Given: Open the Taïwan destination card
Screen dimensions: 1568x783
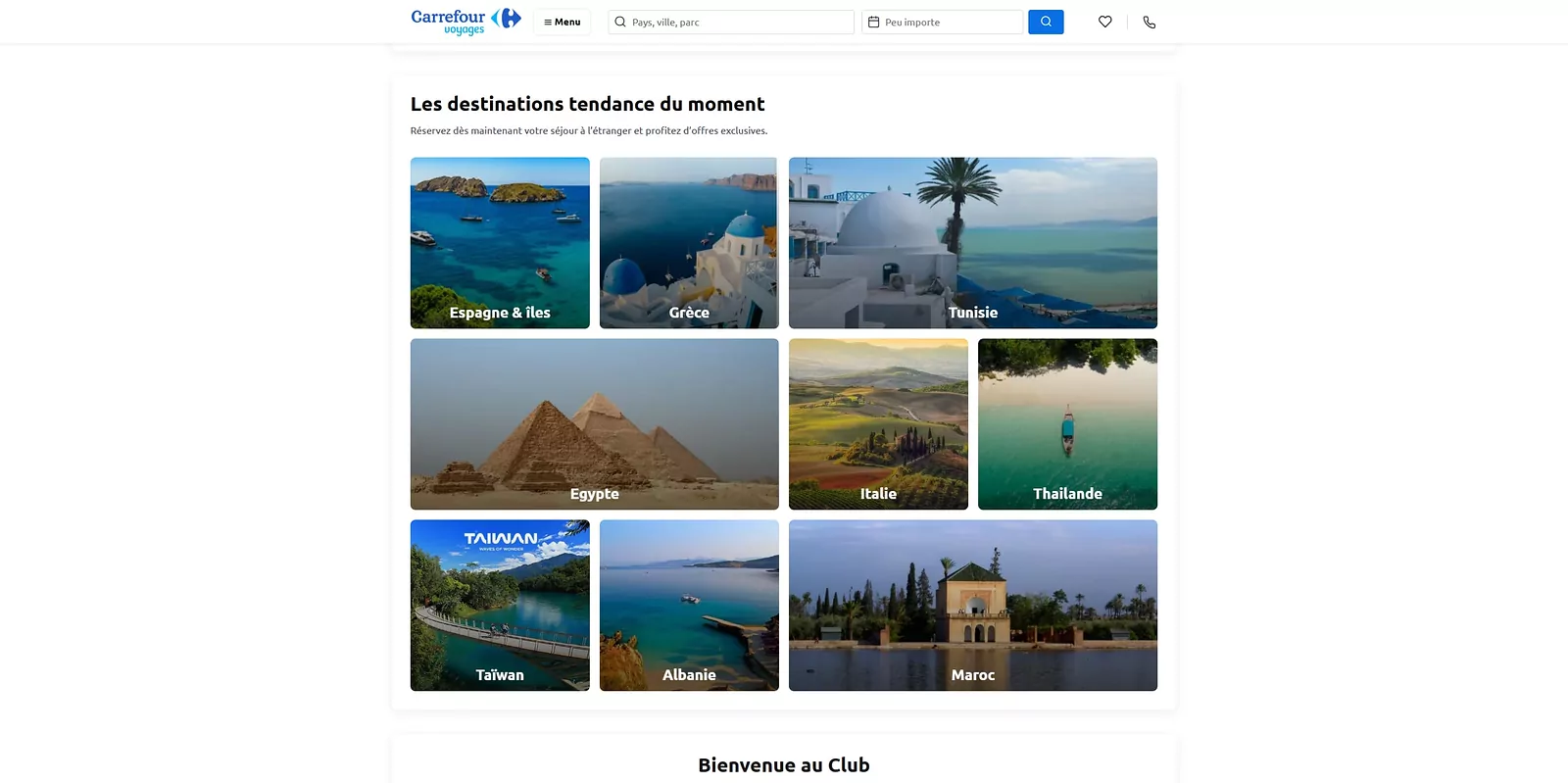Looking at the screenshot, I should click(500, 606).
